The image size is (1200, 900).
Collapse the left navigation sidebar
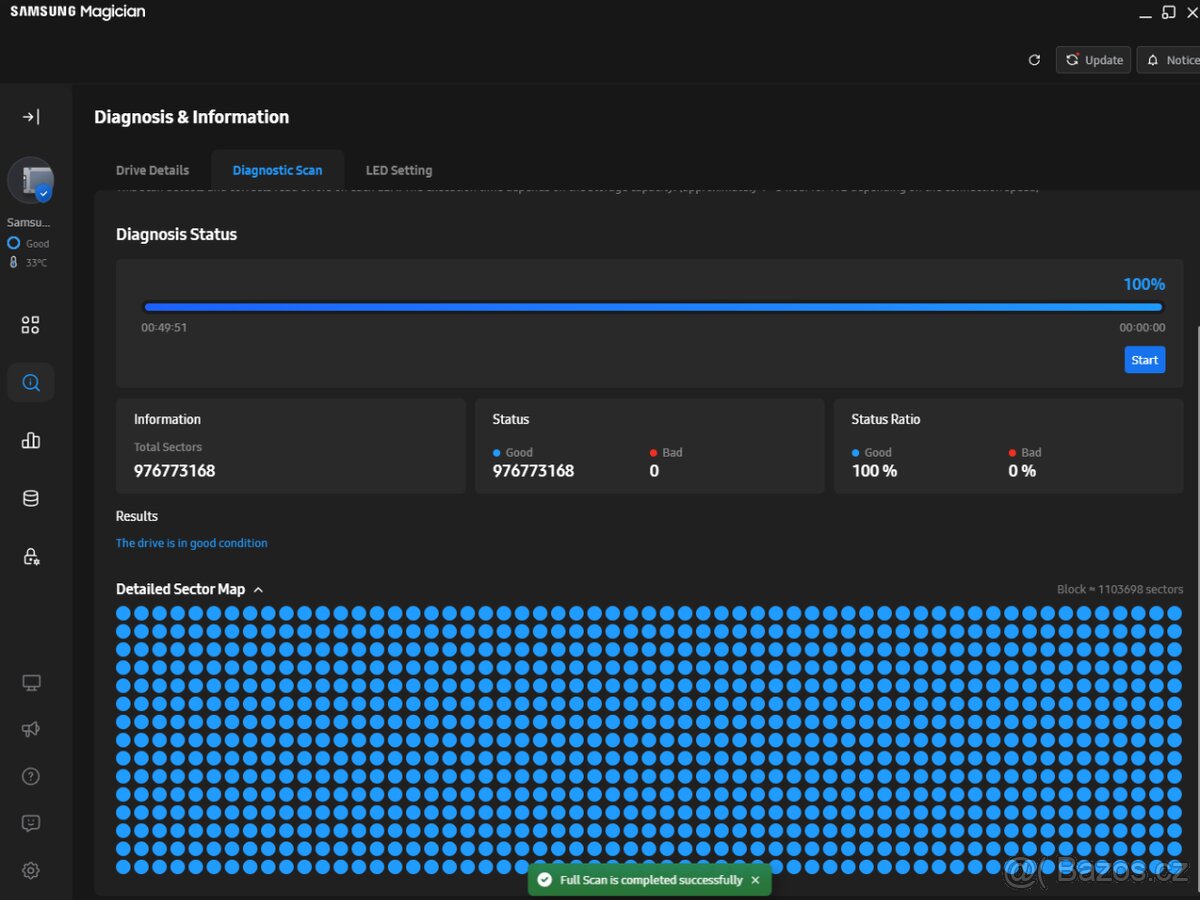[31, 117]
